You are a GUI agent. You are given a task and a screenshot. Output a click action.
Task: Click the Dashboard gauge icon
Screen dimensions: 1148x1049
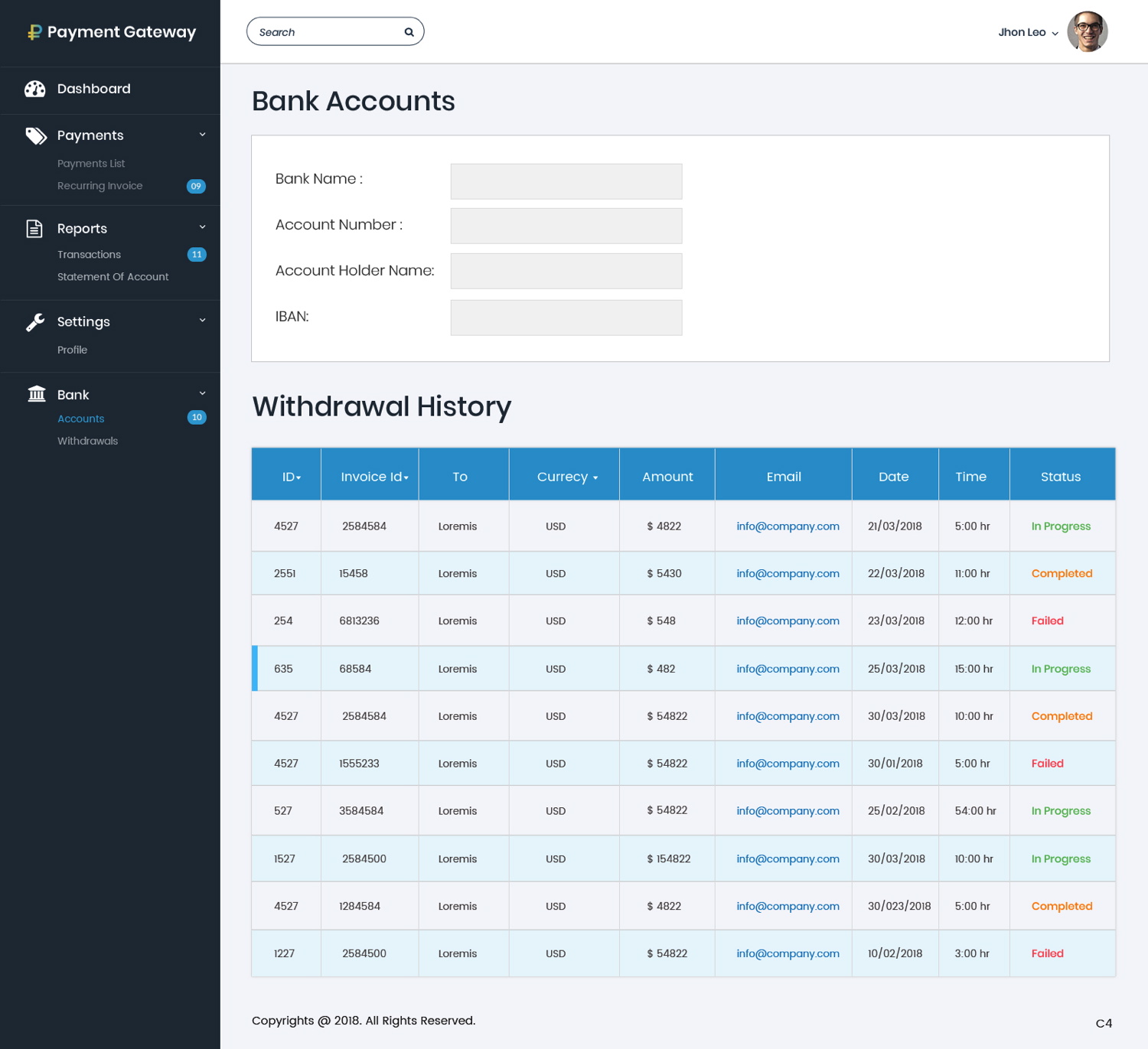coord(35,89)
